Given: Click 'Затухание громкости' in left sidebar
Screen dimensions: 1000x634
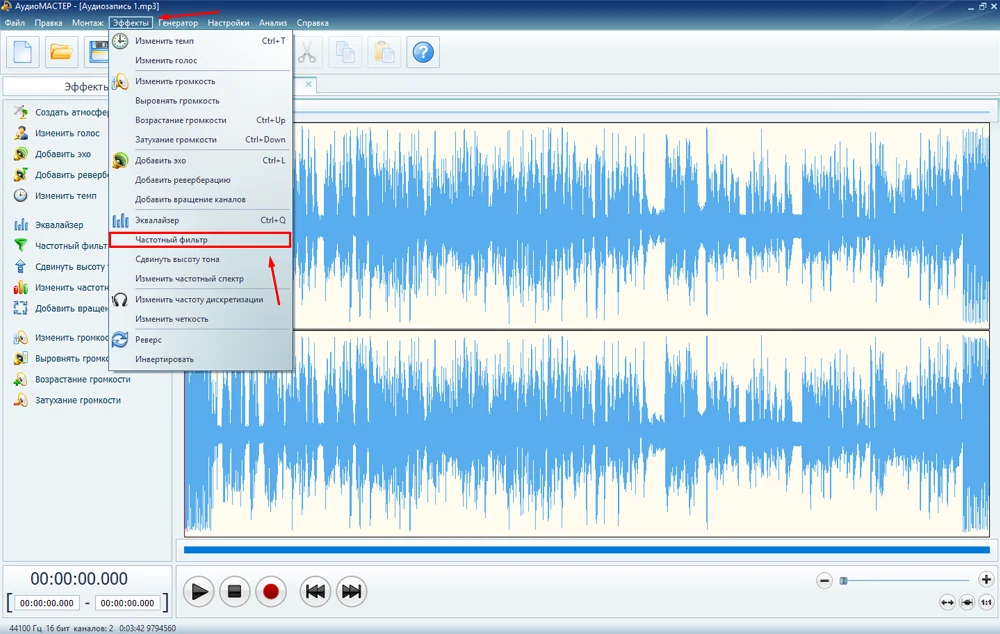Looking at the screenshot, I should [77, 400].
